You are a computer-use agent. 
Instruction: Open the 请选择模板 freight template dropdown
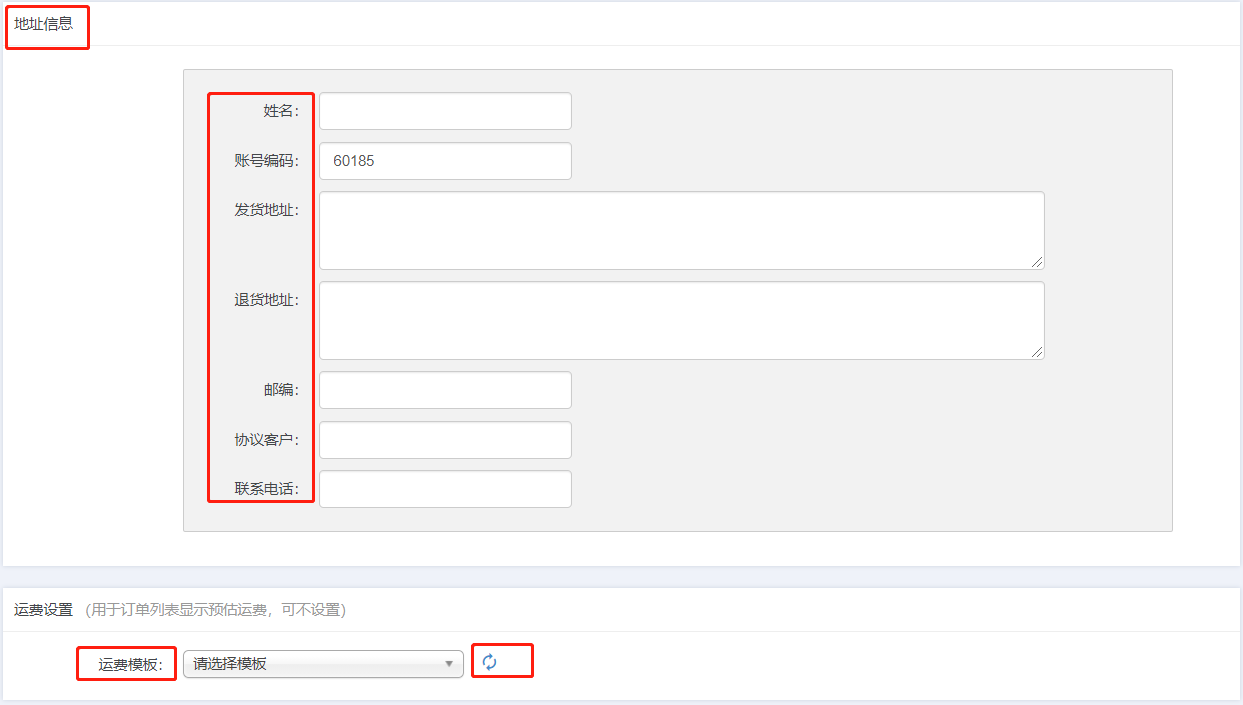(323, 664)
